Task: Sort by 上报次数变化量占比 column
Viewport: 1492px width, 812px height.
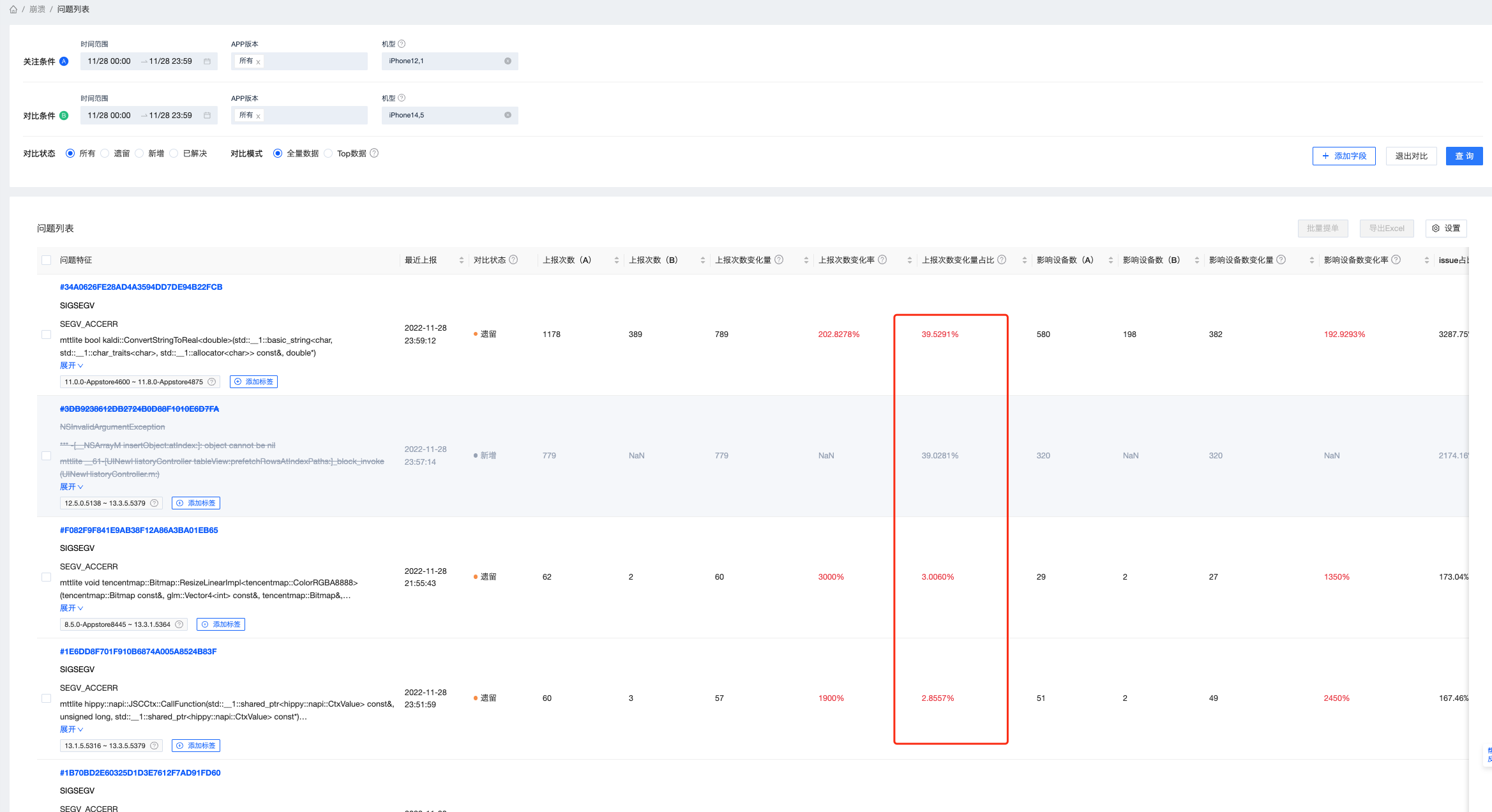Action: [x=1024, y=260]
